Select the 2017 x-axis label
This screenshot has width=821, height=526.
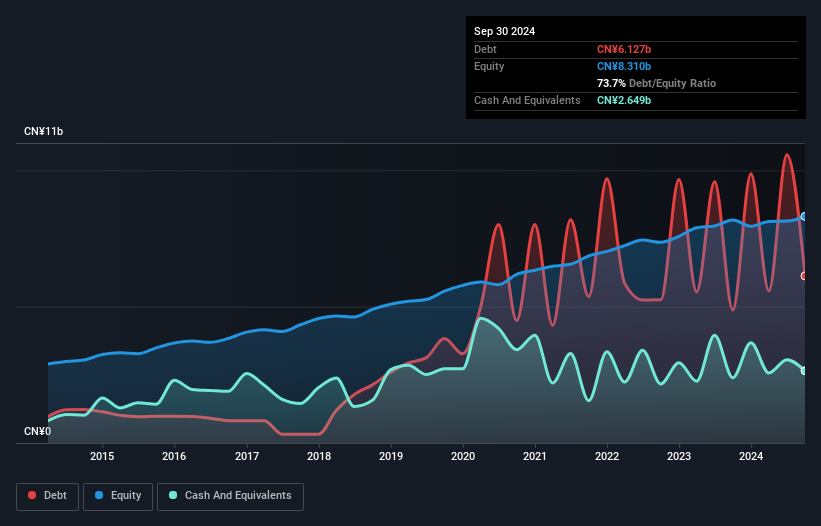pyautogui.click(x=247, y=456)
